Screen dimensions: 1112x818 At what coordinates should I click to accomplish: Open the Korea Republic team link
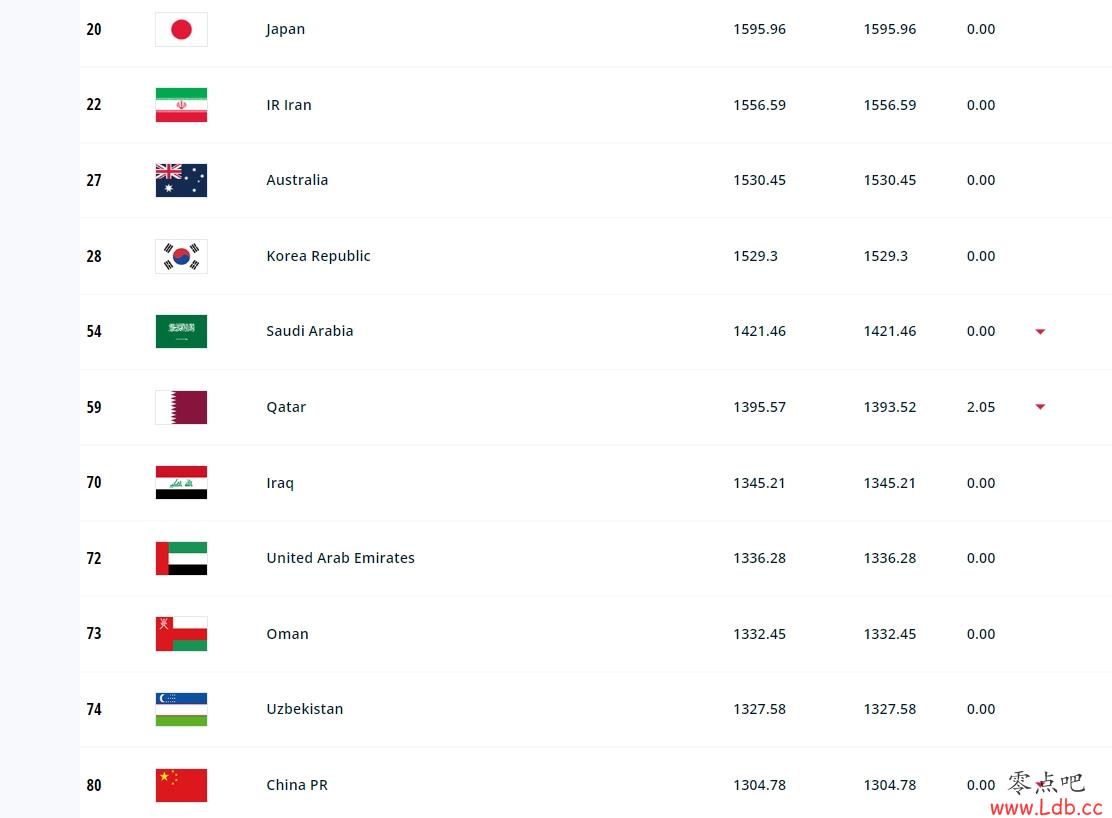[318, 256]
